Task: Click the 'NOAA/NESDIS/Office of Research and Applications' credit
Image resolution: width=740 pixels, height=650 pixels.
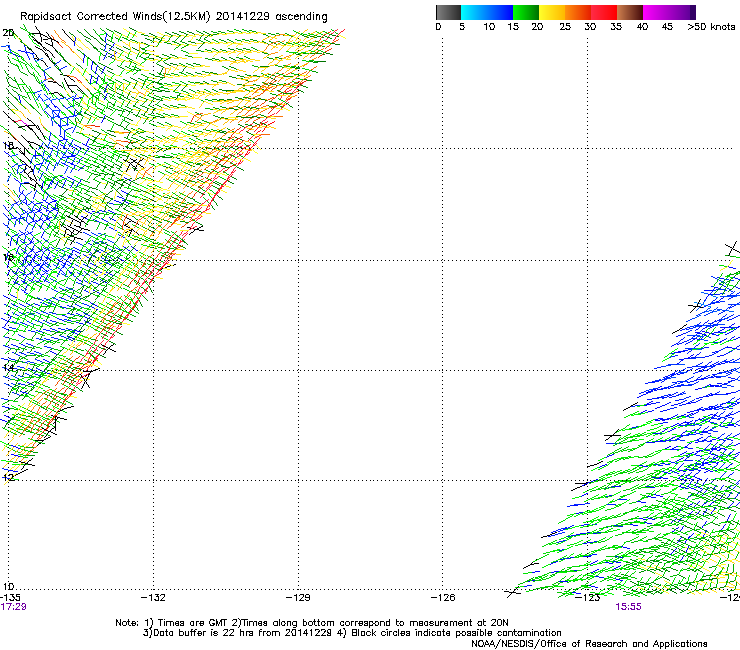Action: tap(589, 644)
